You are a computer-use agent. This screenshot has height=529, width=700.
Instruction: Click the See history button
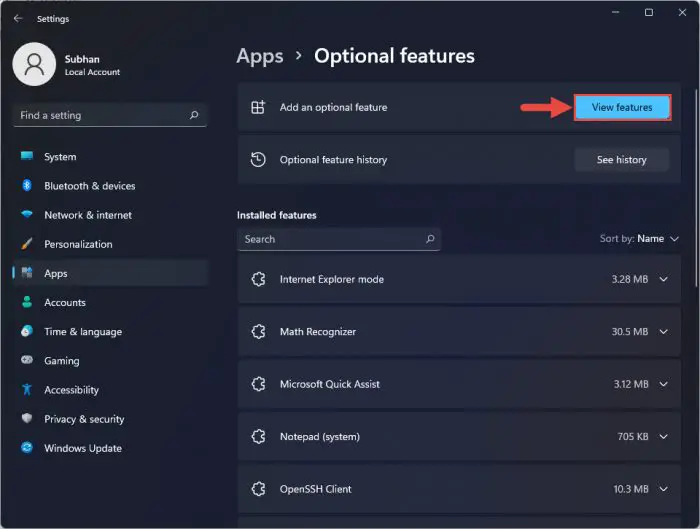[621, 159]
